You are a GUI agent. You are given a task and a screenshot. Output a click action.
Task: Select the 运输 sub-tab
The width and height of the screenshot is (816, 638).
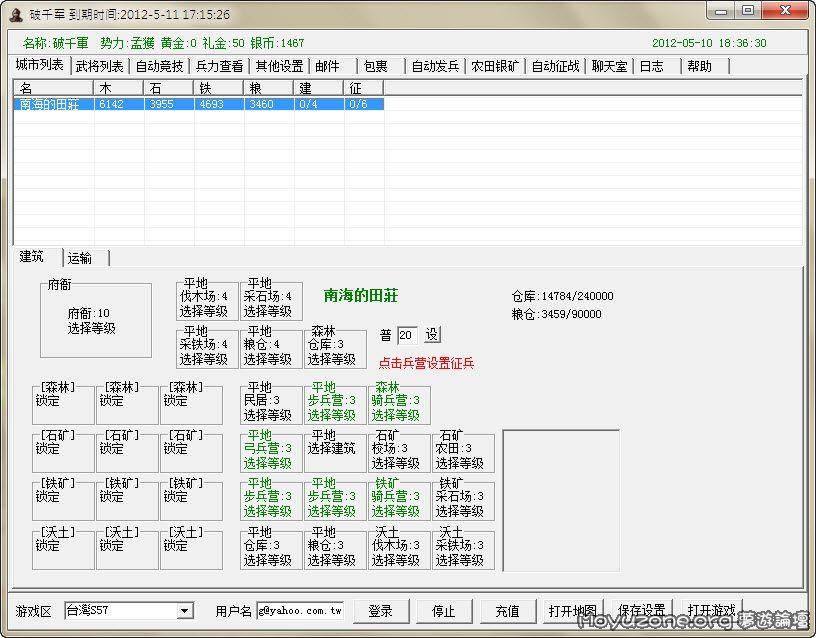click(x=80, y=258)
